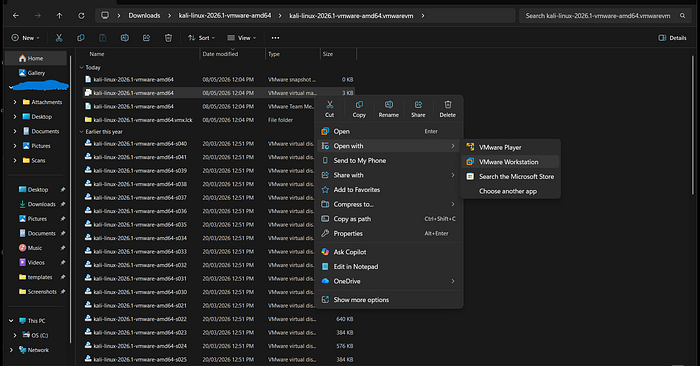Click the Delete trash icon in the toolbar
Image resolution: width=700 pixels, height=366 pixels.
168,38
